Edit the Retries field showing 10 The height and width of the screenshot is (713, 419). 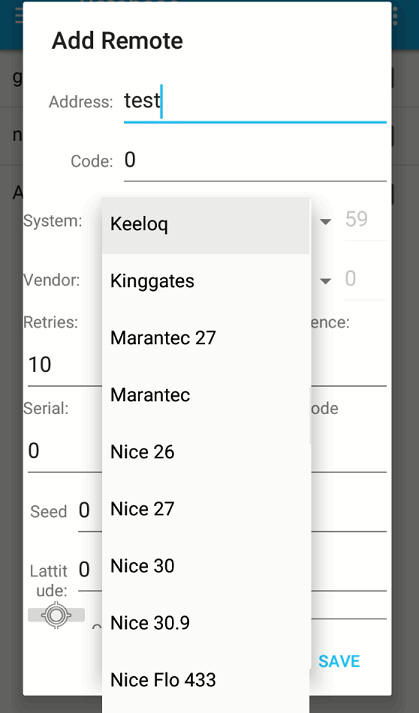(x=65, y=366)
